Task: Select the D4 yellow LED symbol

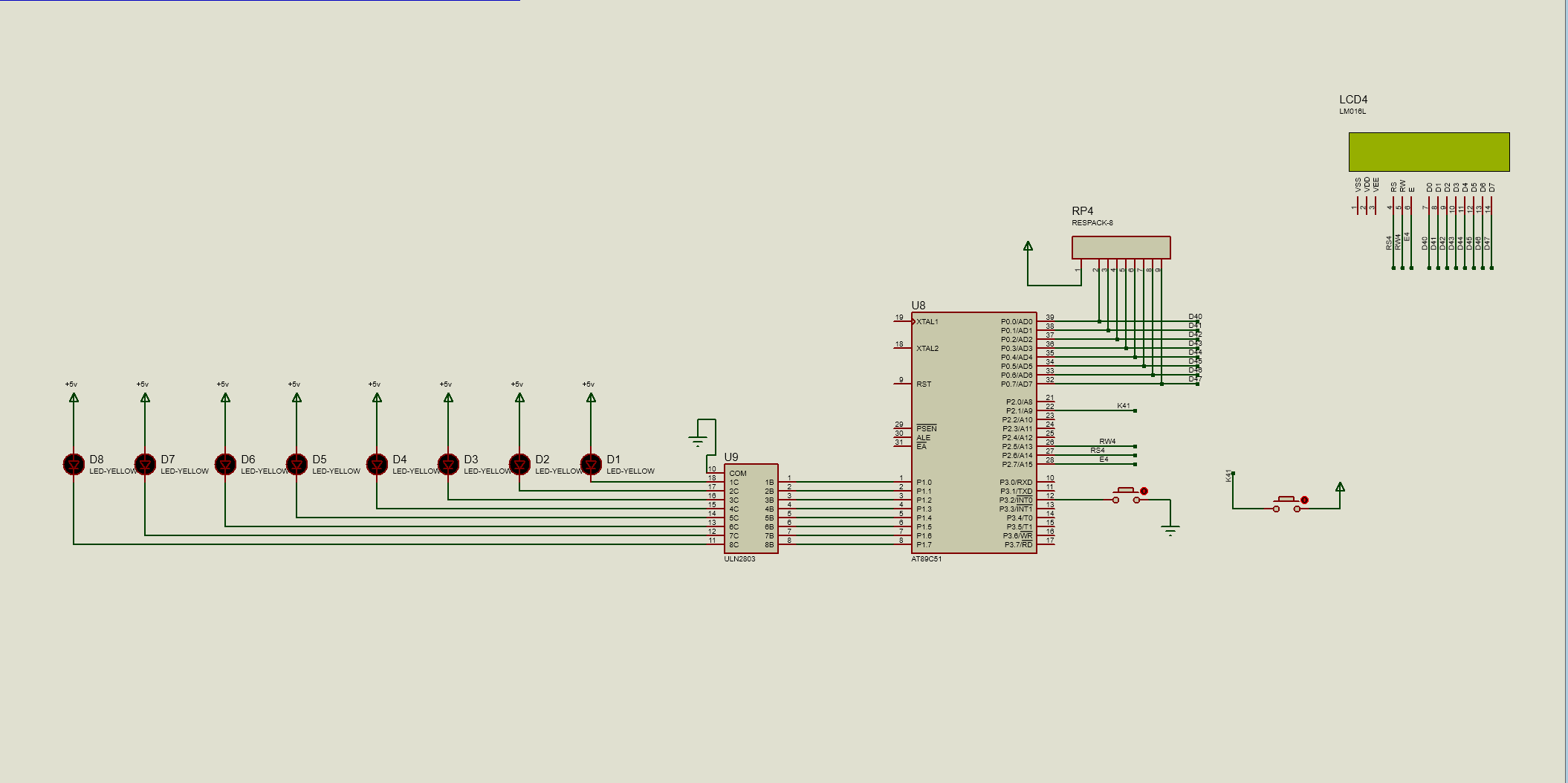Action: tap(377, 465)
